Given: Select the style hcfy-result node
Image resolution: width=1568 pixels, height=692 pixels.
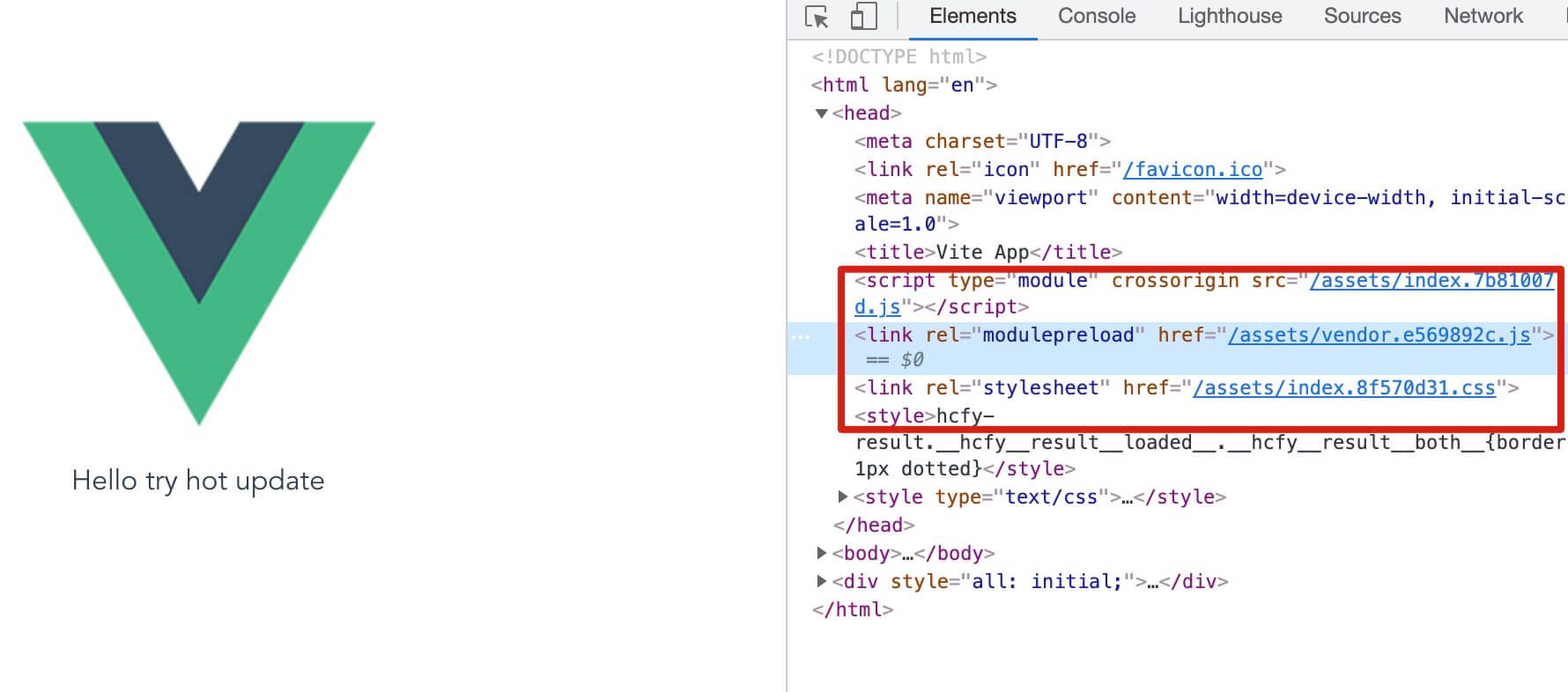Looking at the screenshot, I should 1209,442.
